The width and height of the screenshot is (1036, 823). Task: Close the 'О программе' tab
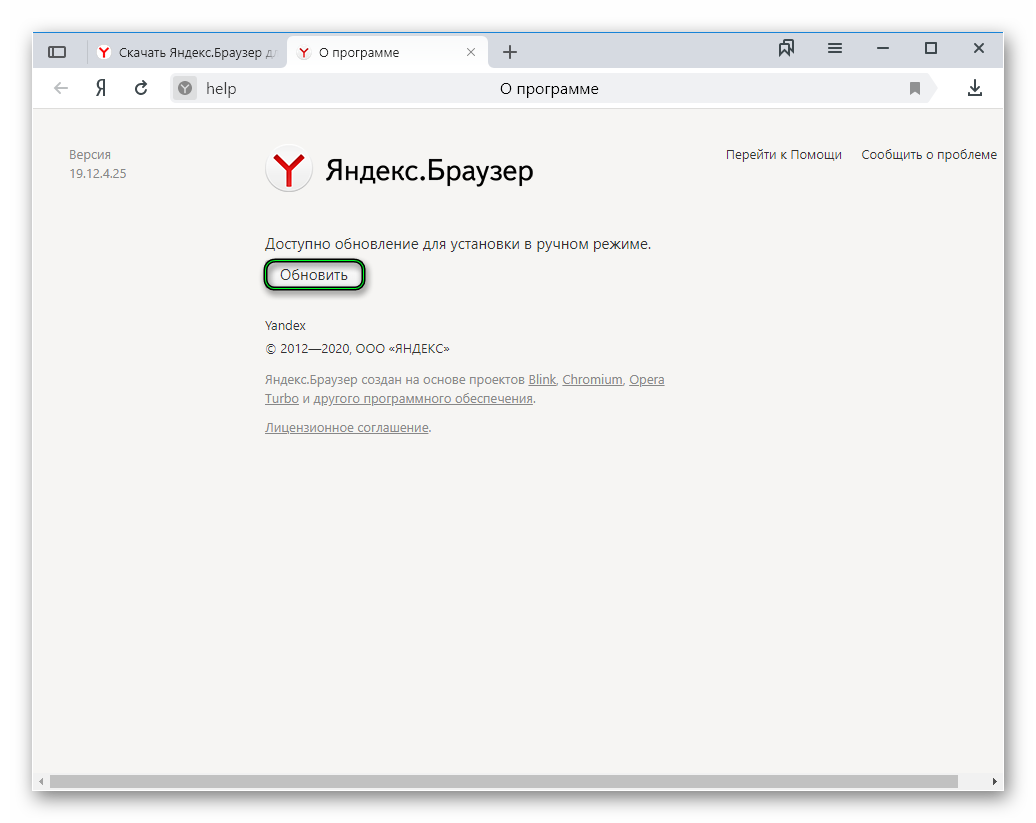click(470, 52)
